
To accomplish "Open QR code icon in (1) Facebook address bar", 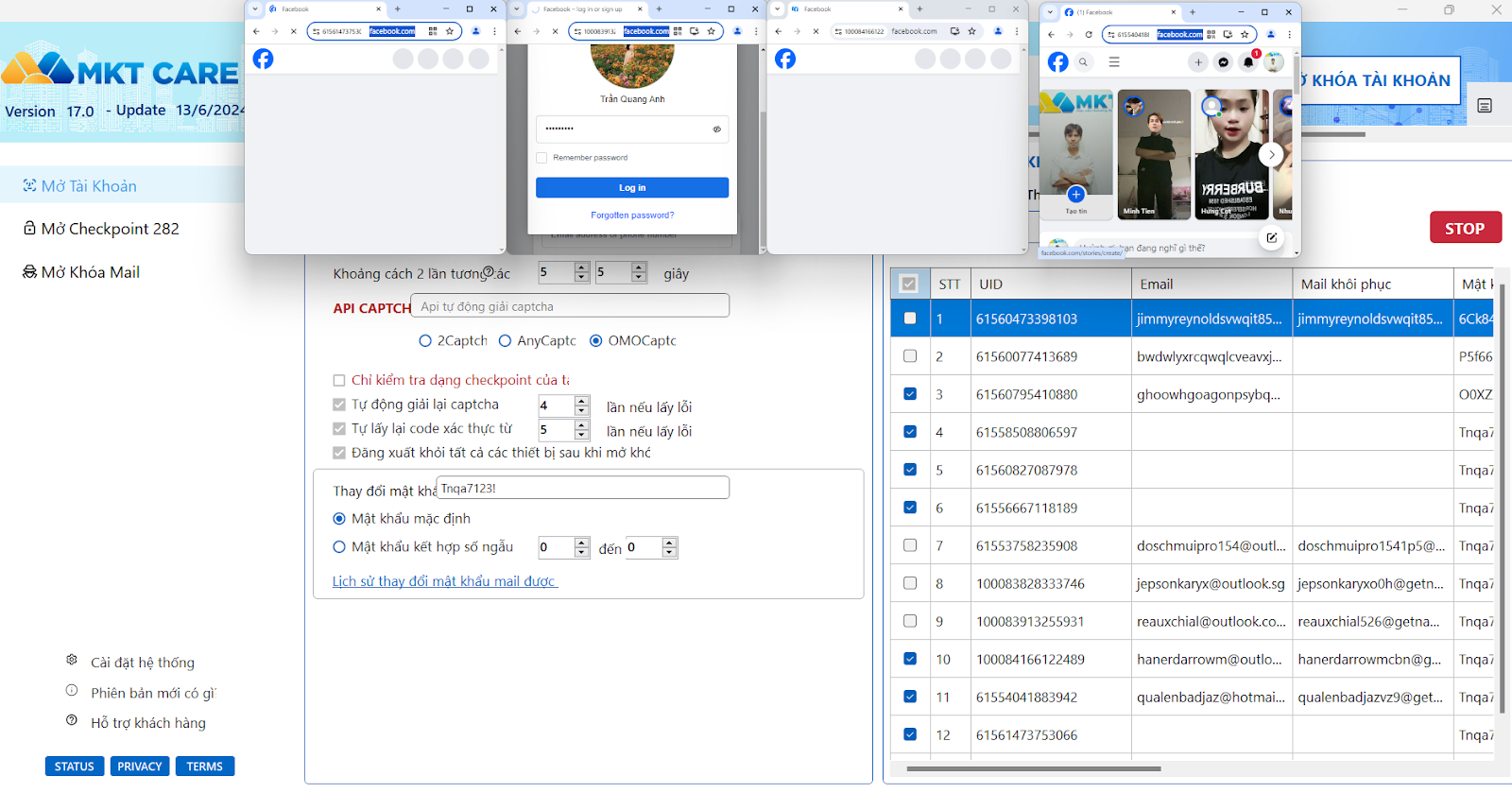I will coord(1211,34).
